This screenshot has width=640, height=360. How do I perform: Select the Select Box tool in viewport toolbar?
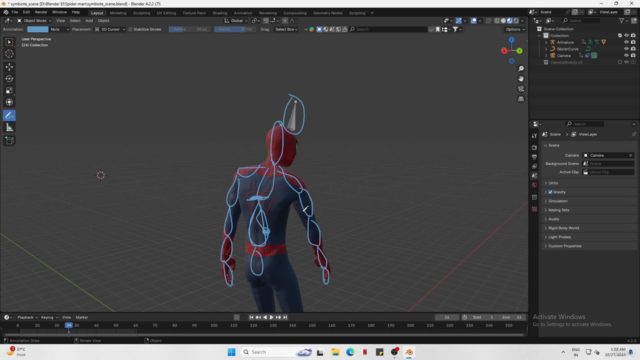(9, 42)
